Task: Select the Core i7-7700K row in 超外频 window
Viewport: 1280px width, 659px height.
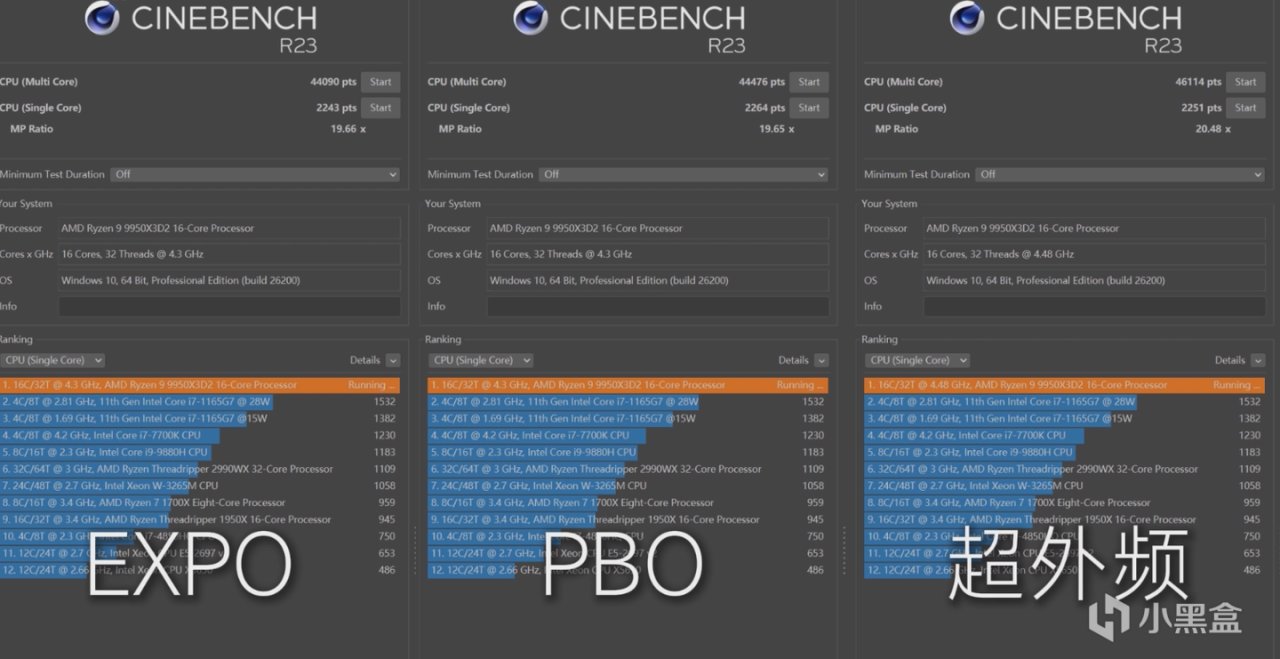Action: click(1064, 435)
